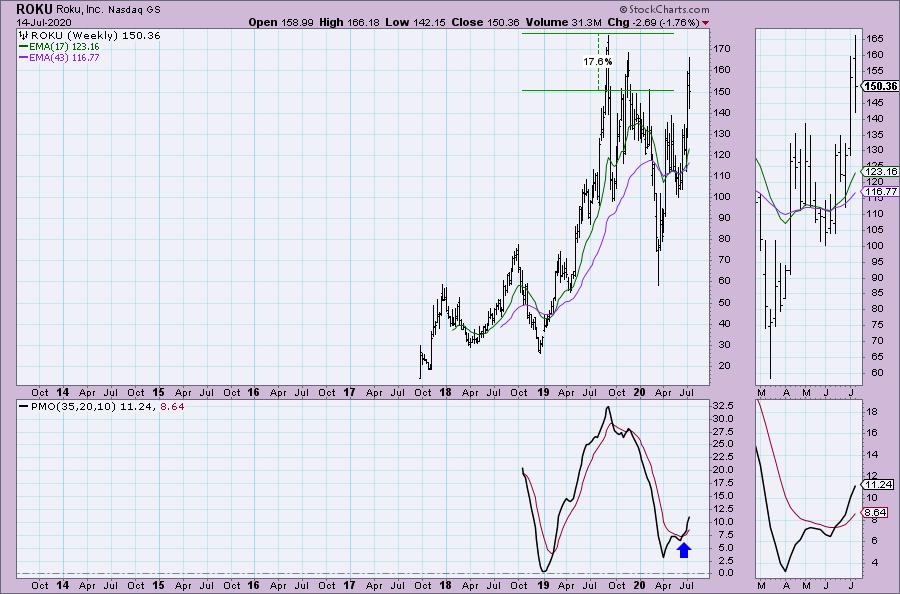This screenshot has width=900, height=594.
Task: Click the bar-style icon before ROKU (Weekly) legend
Action: (x=25, y=36)
